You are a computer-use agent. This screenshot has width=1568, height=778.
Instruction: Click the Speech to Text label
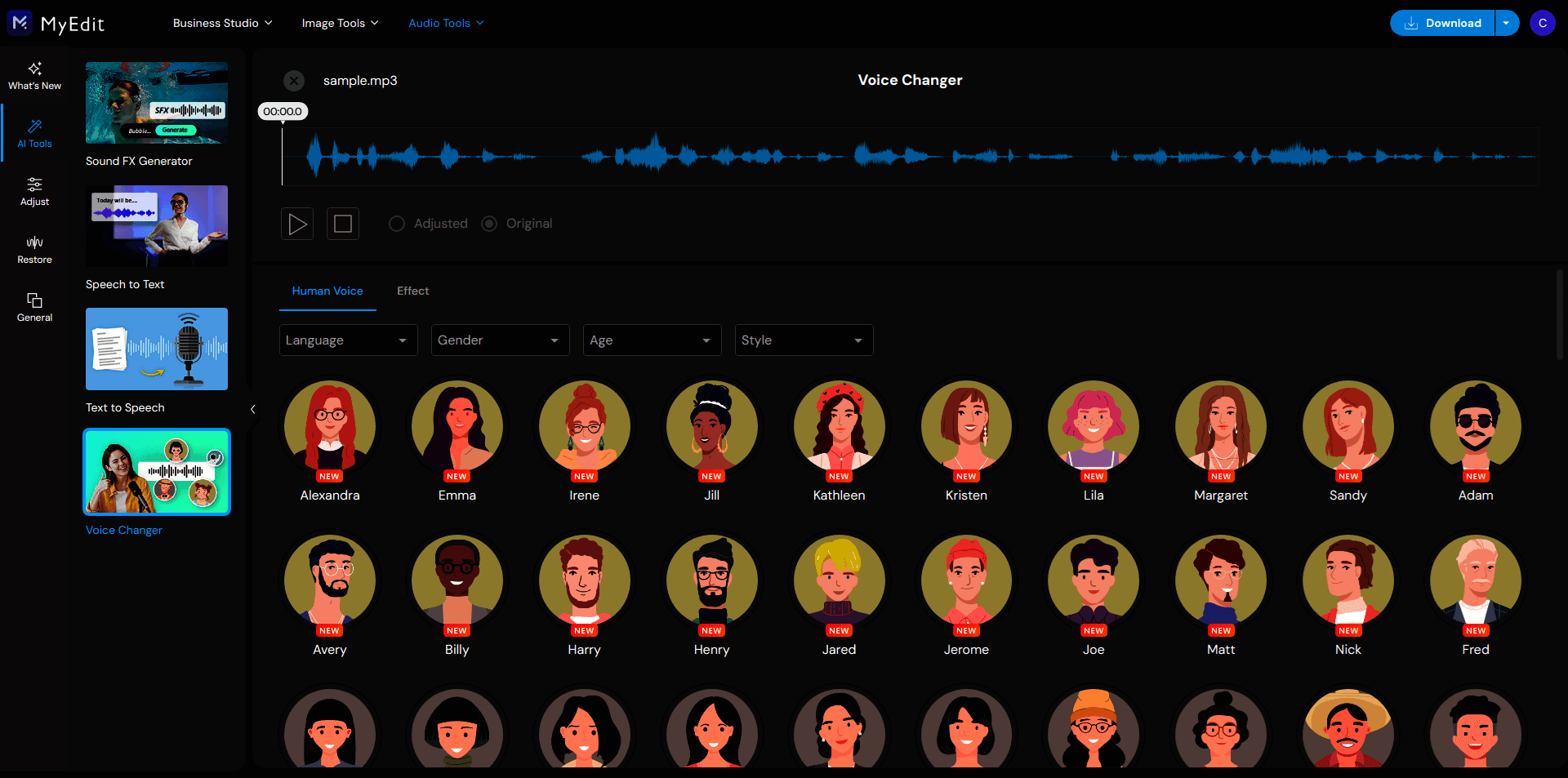tap(125, 285)
